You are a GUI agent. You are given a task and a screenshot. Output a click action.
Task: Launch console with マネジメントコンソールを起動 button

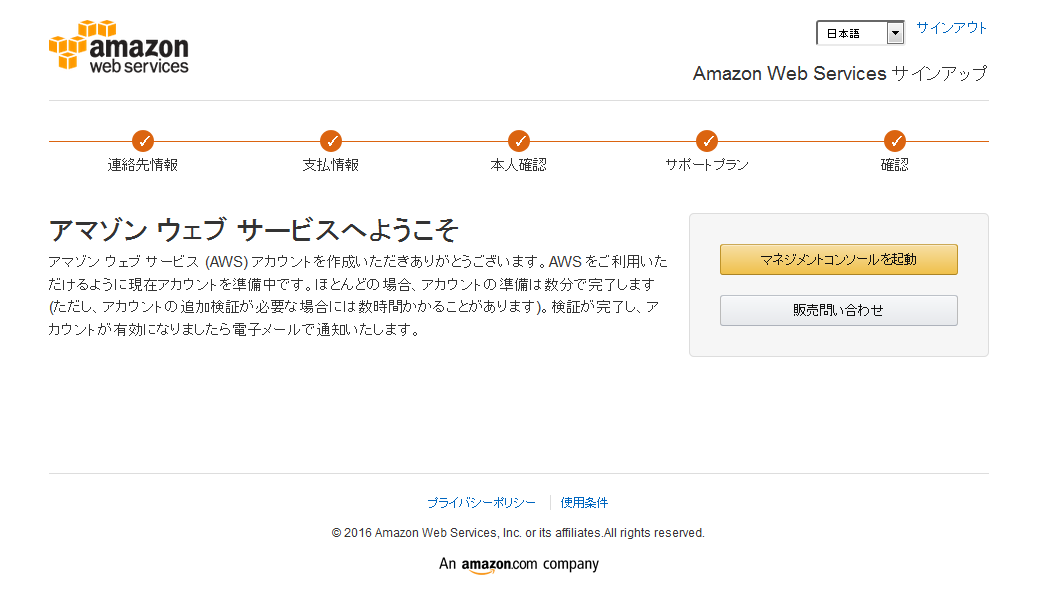coord(839,260)
